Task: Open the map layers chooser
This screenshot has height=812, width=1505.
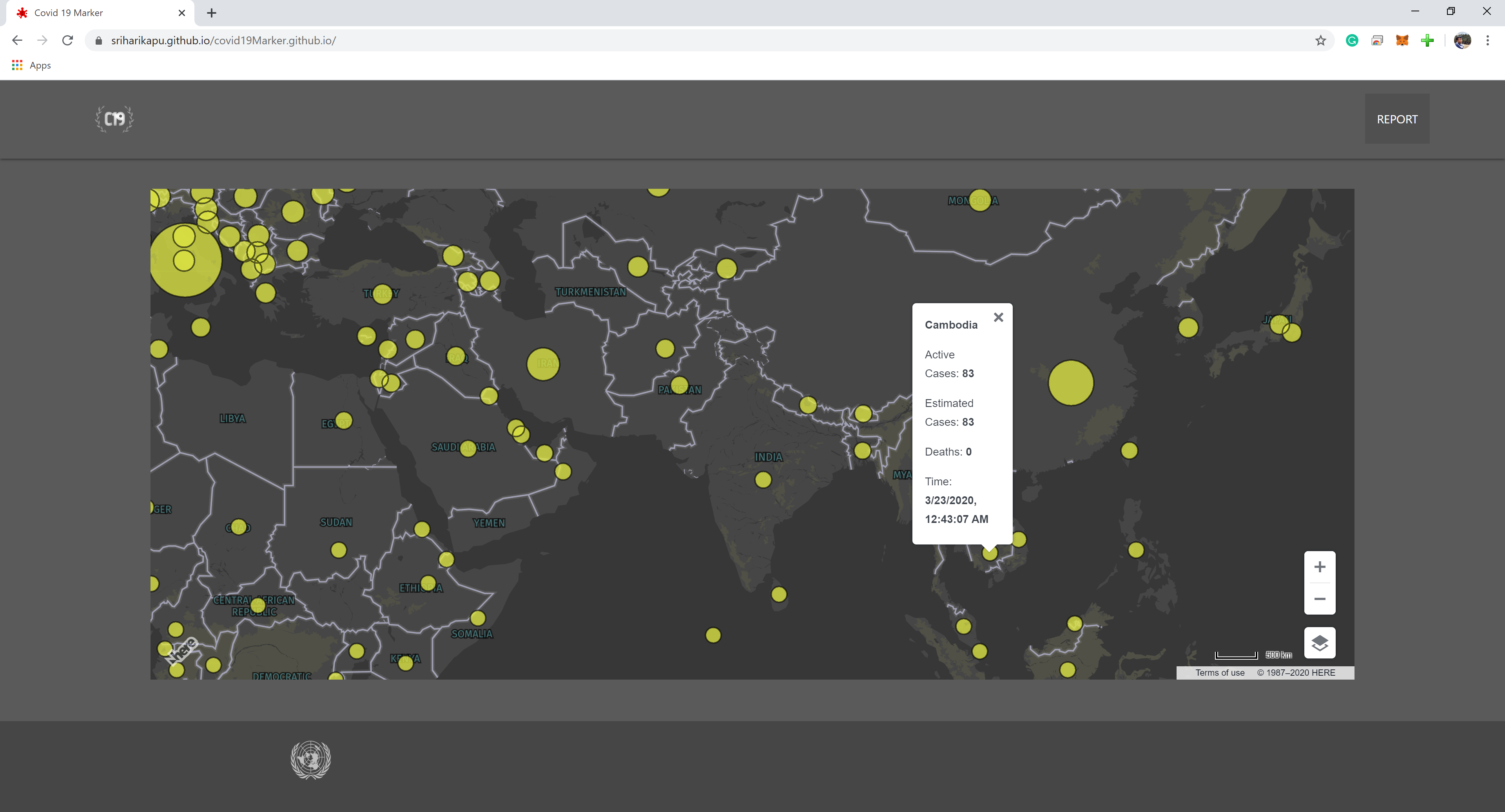Action: 1319,643
